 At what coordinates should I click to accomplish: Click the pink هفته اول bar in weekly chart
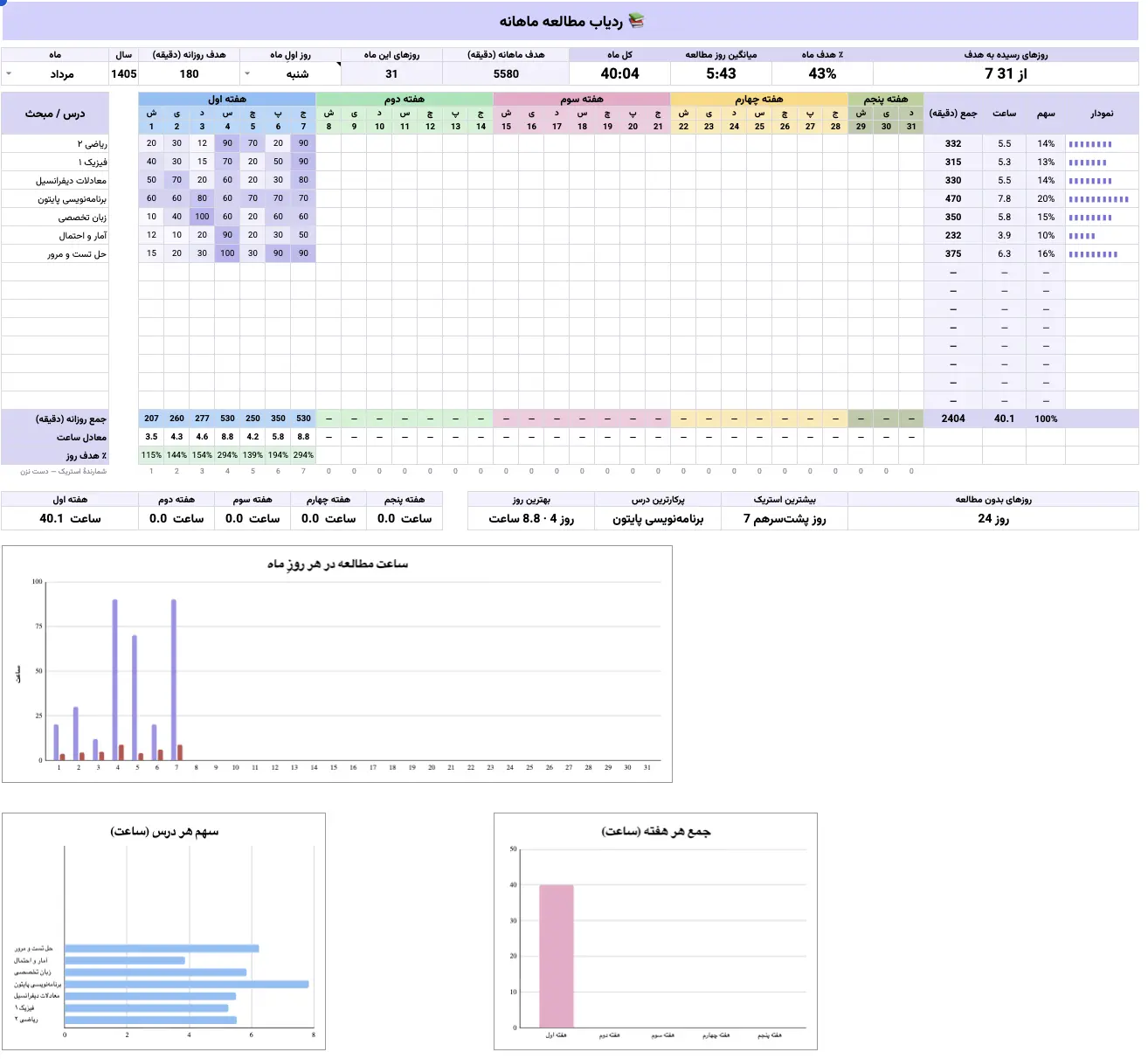click(557, 956)
